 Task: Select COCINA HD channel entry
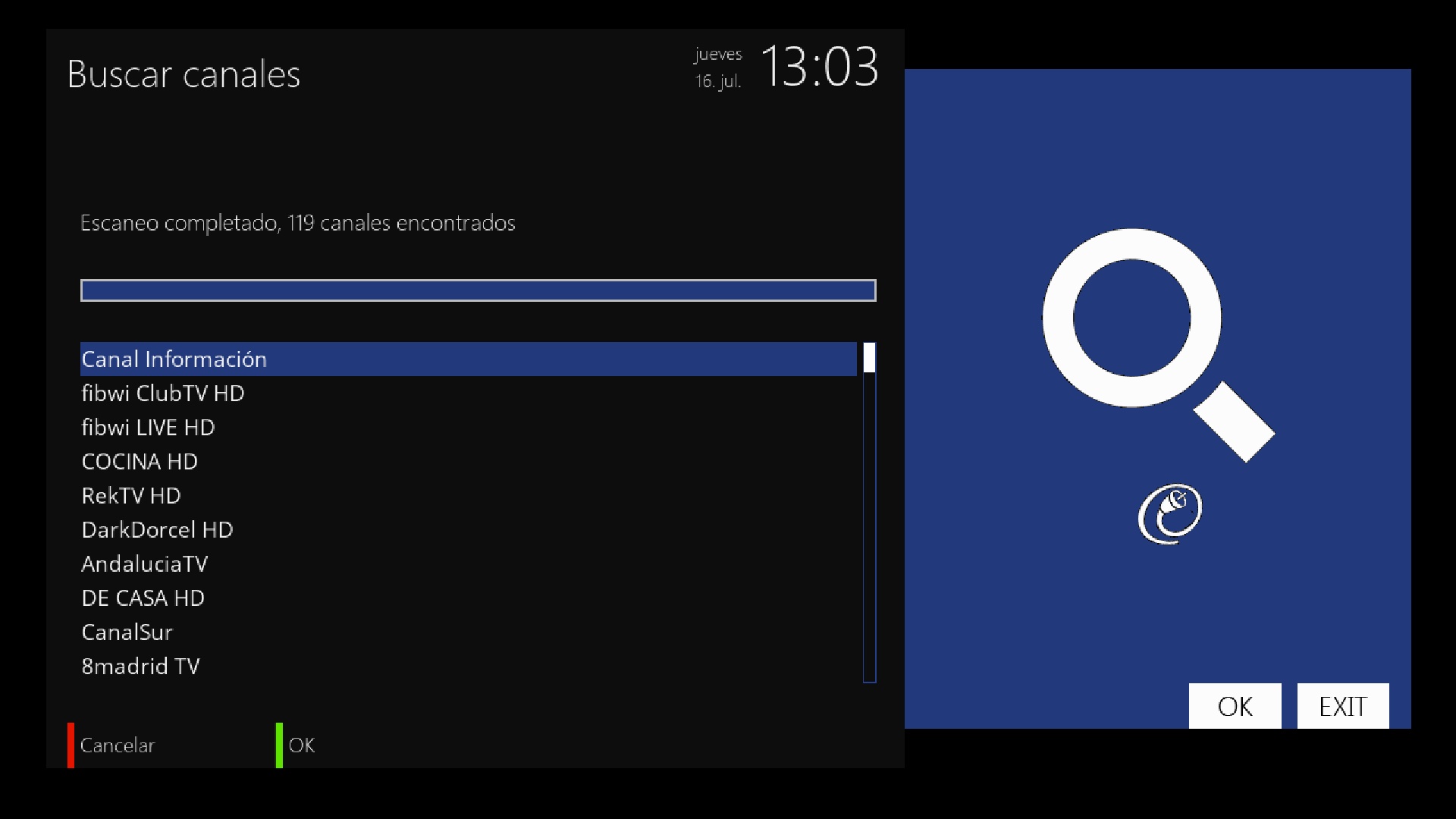pos(469,461)
